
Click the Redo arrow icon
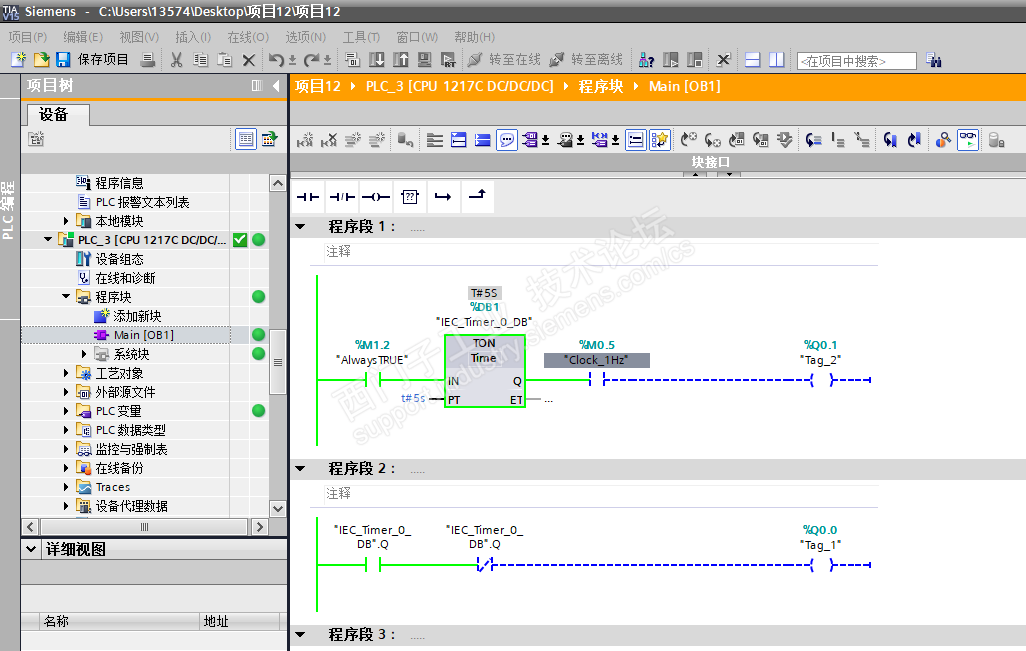tap(311, 60)
